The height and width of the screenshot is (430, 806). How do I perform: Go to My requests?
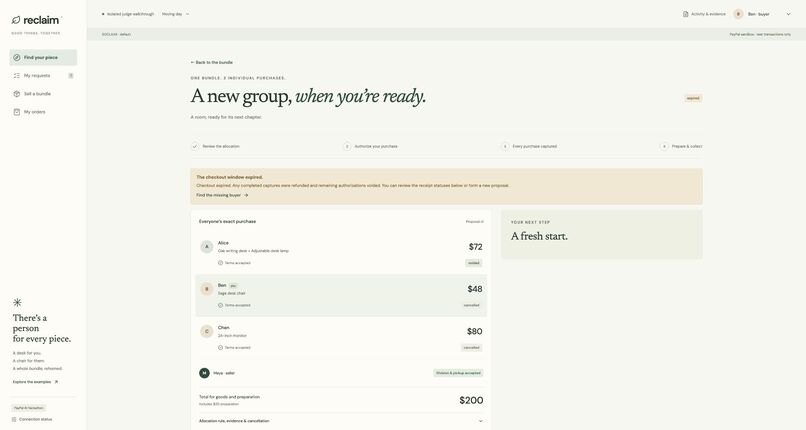(43, 76)
